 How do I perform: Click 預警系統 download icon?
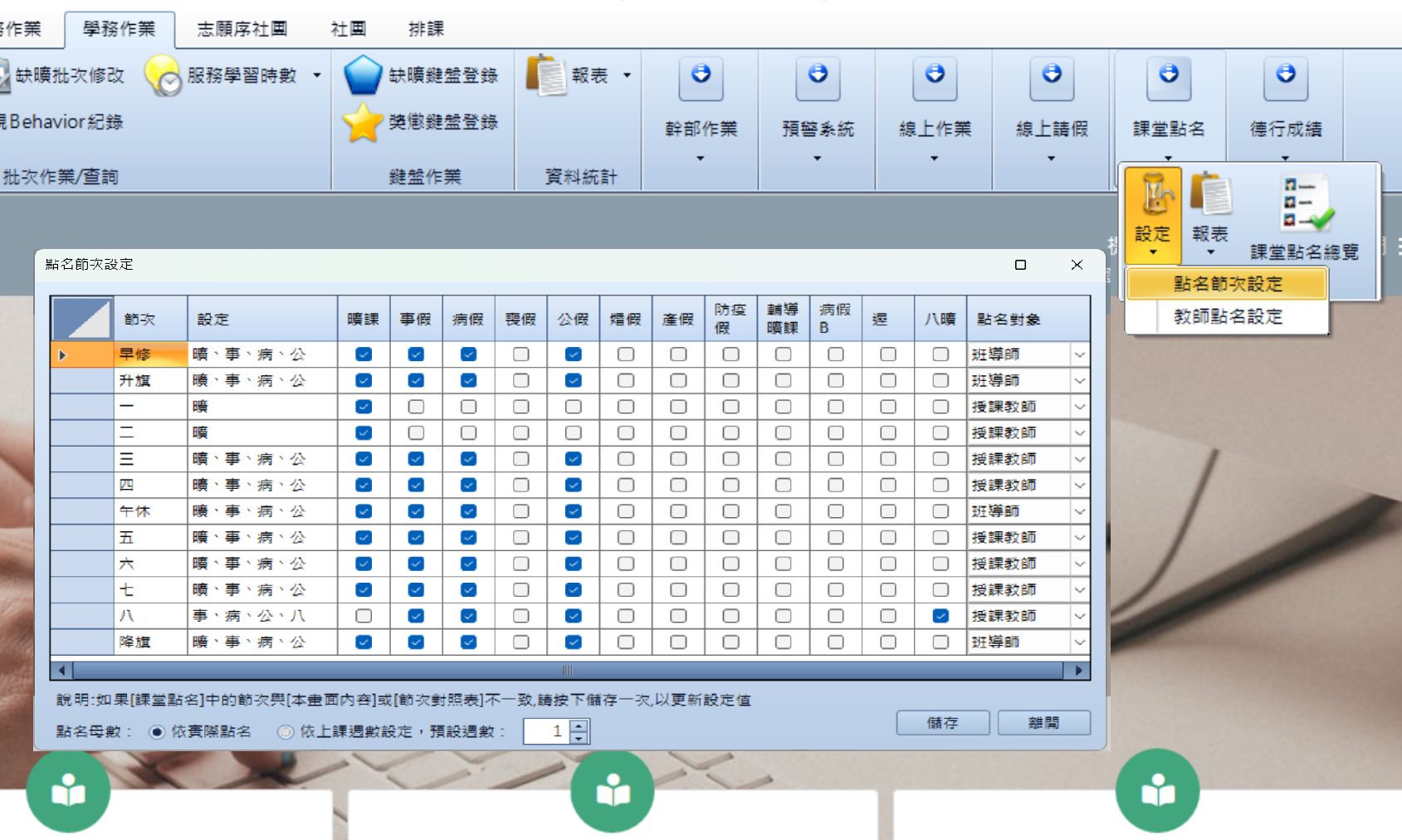point(818,79)
